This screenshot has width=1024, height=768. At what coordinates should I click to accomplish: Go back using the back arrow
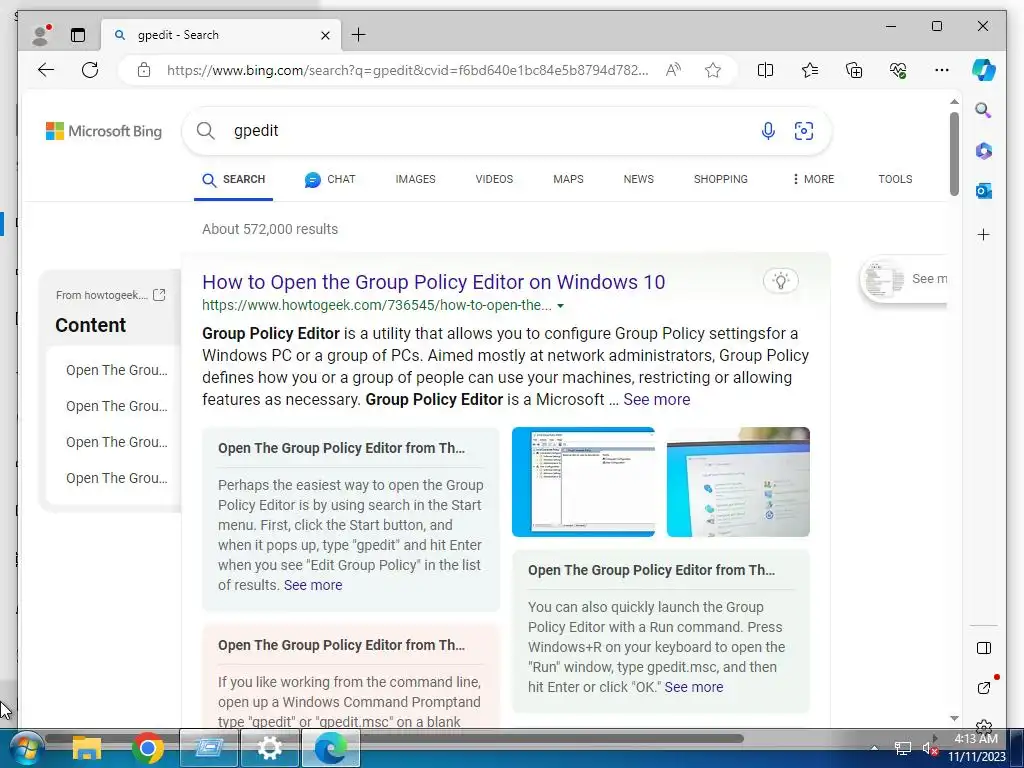[46, 70]
